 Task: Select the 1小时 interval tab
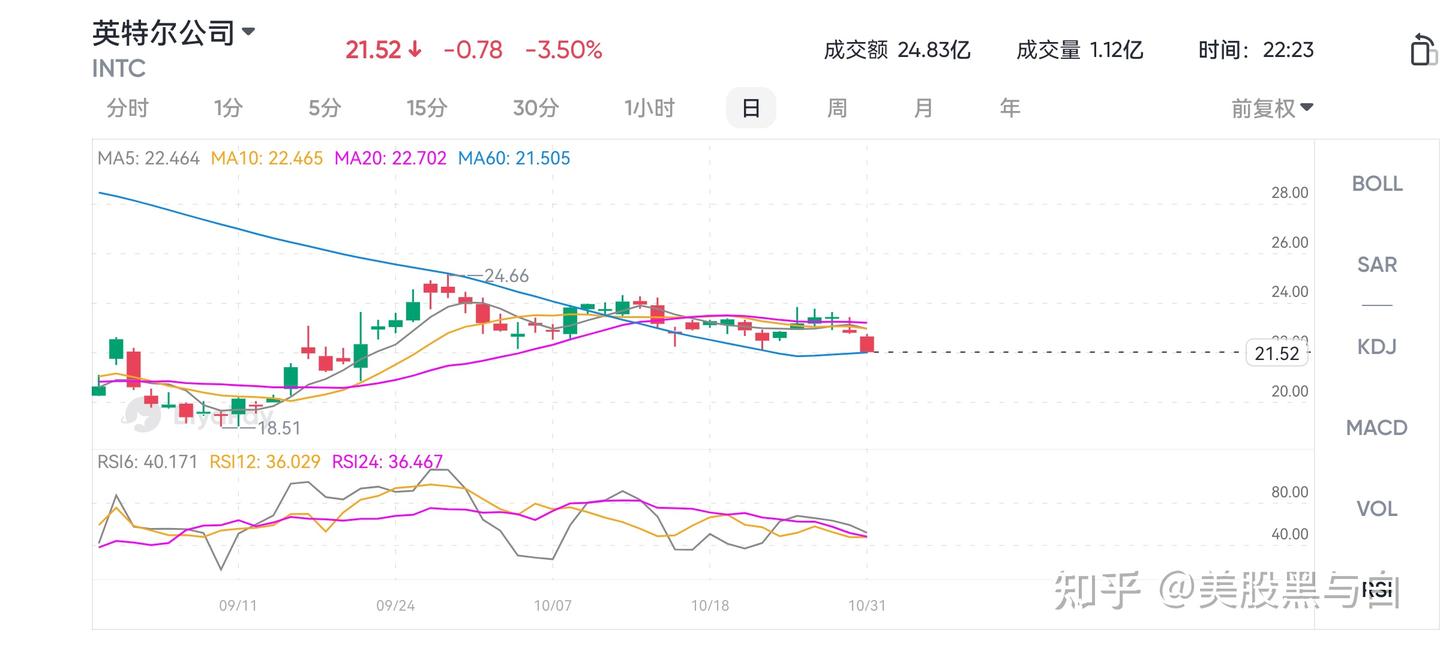[649, 108]
